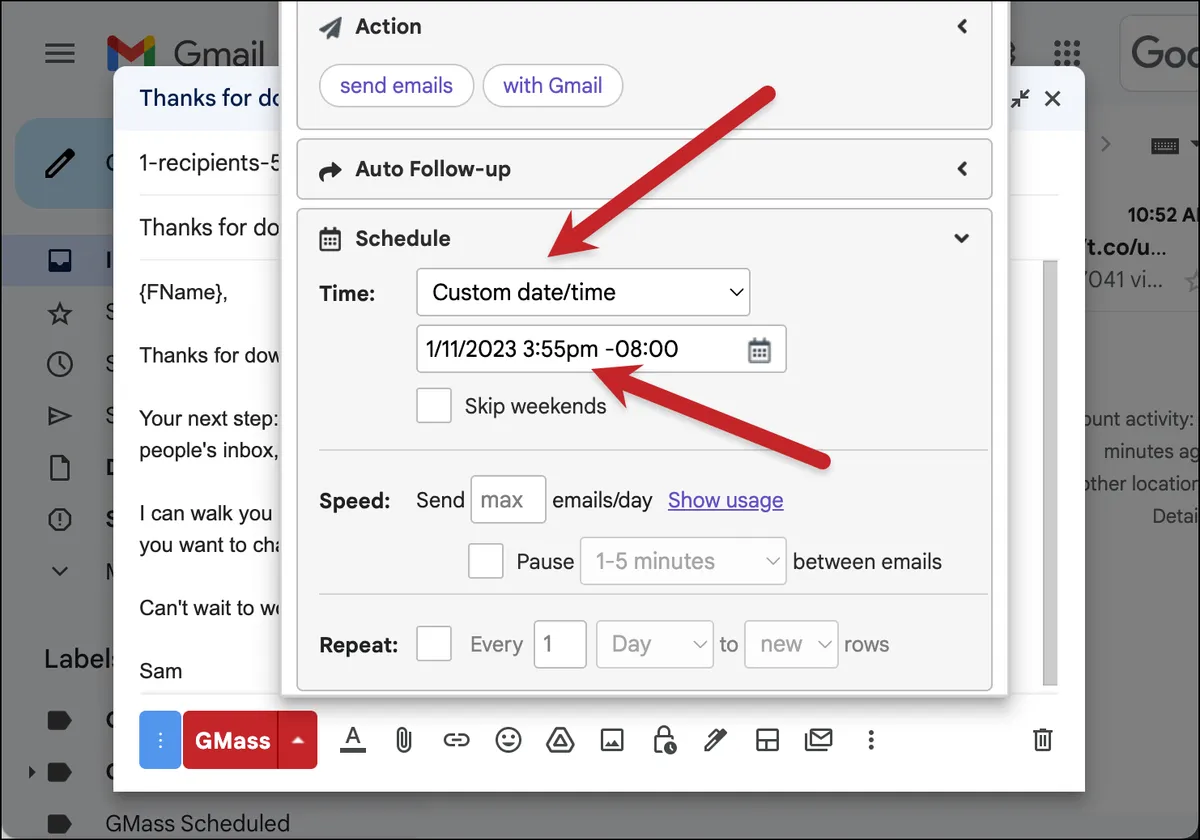The width and height of the screenshot is (1200, 840).
Task: Expand the Action section chevron
Action: tap(962, 27)
